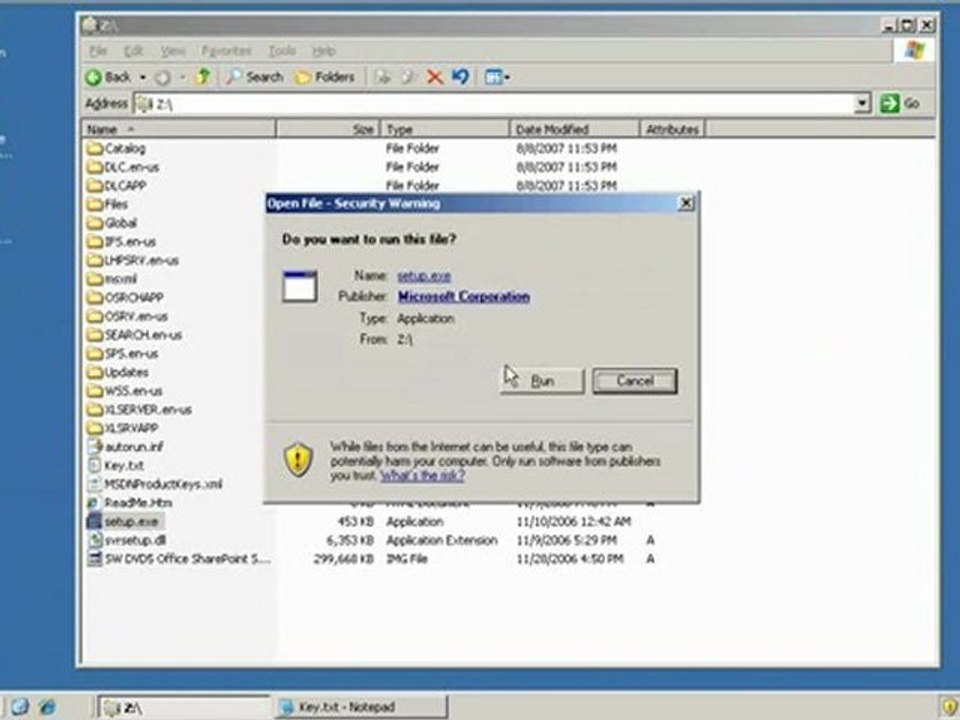The image size is (960, 720).
Task: Select the WSS.en-us folder
Action: click(x=125, y=391)
